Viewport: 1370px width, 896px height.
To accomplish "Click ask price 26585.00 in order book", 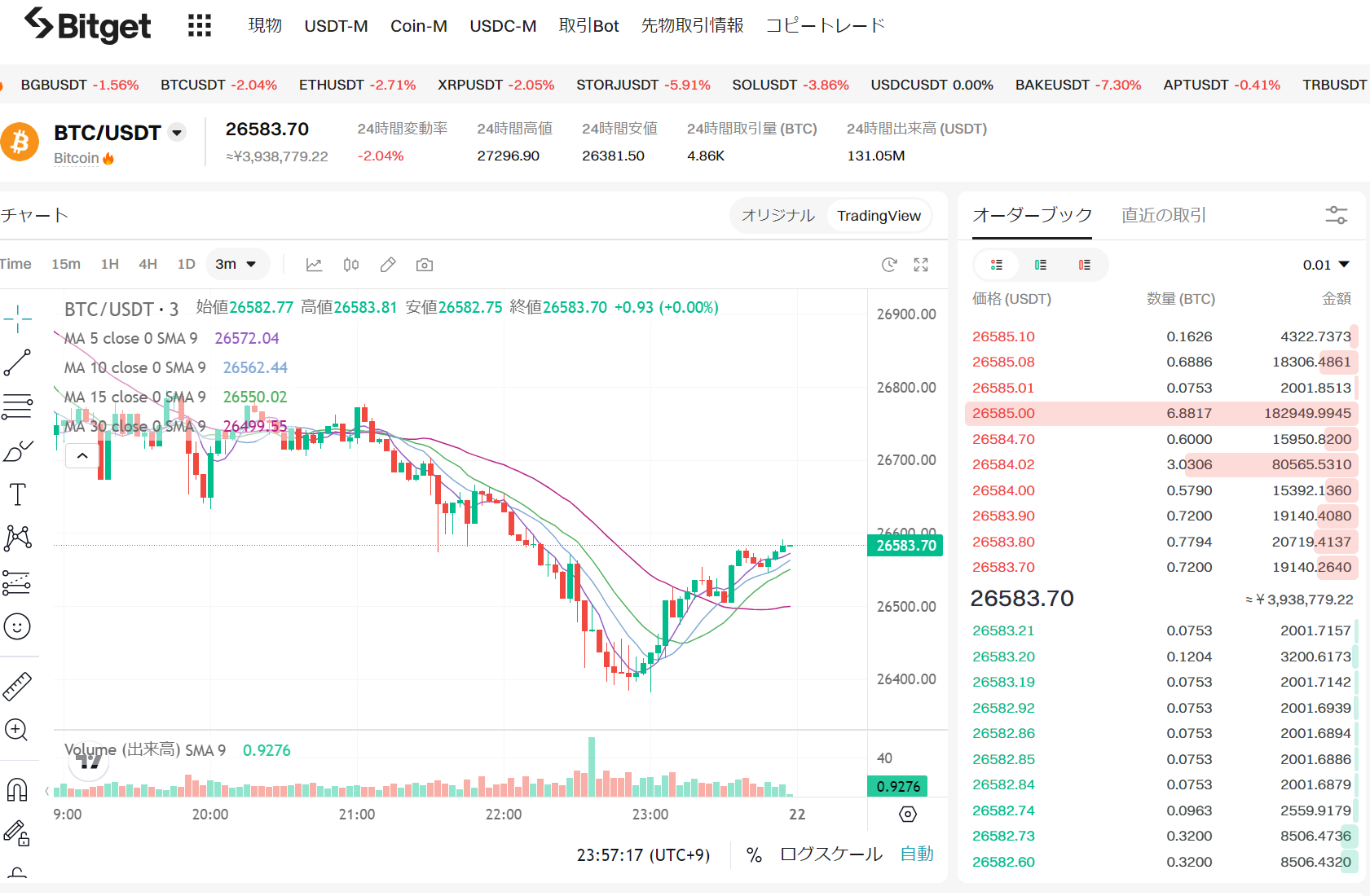I will [x=1003, y=413].
